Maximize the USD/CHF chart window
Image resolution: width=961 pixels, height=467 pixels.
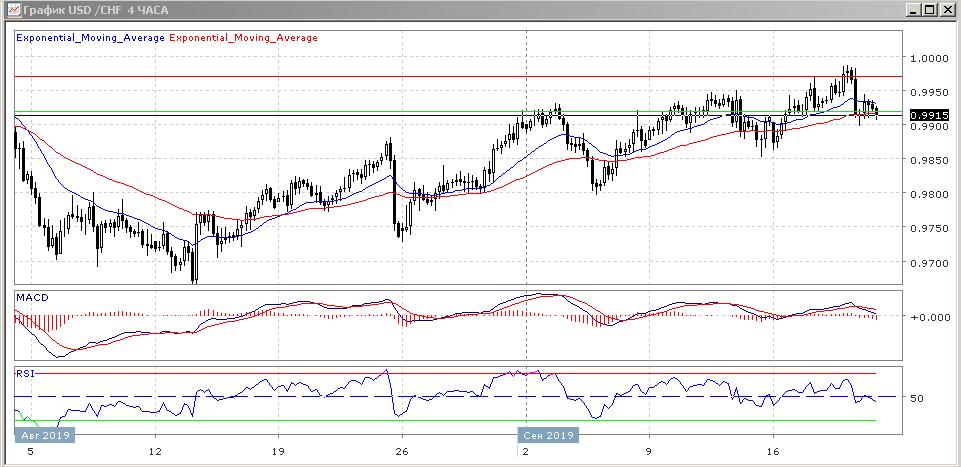click(930, 10)
